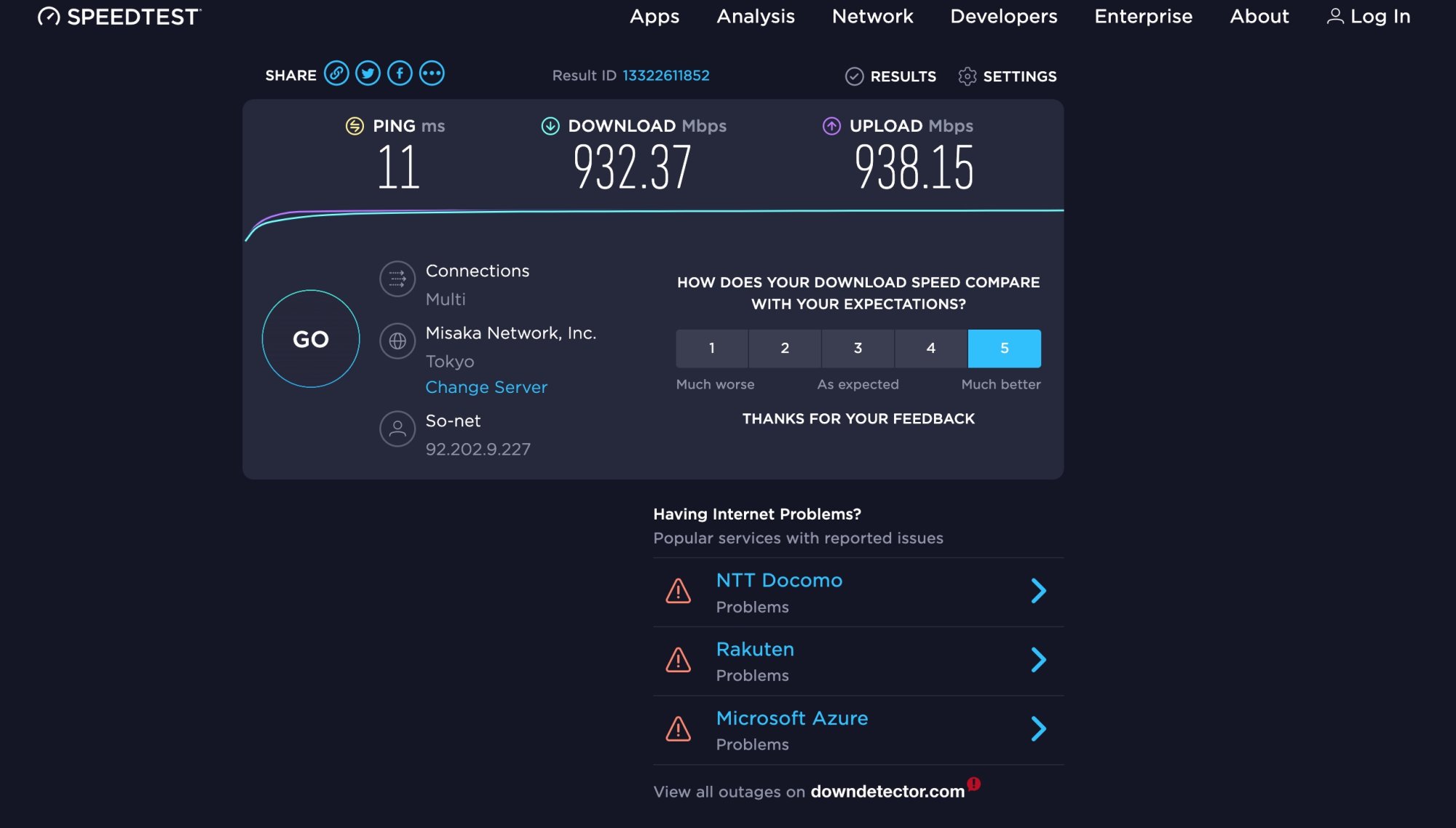This screenshot has height=828, width=1456.
Task: Copy the result link via share link icon
Action: (336, 73)
